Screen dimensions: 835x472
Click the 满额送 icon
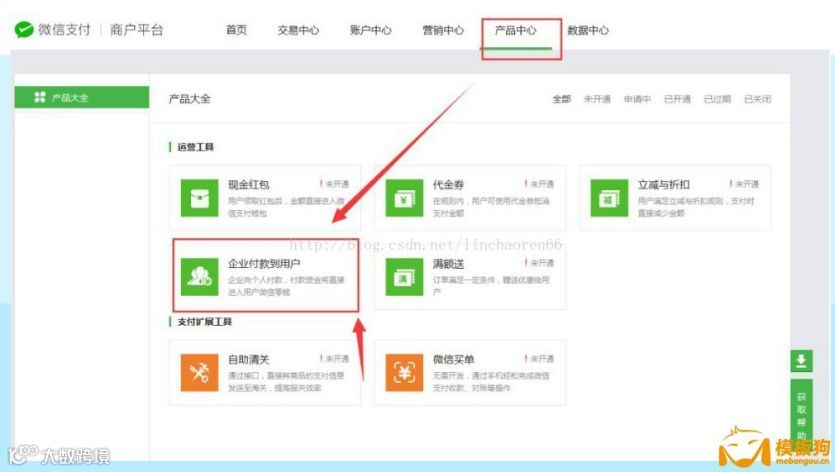pos(404,277)
